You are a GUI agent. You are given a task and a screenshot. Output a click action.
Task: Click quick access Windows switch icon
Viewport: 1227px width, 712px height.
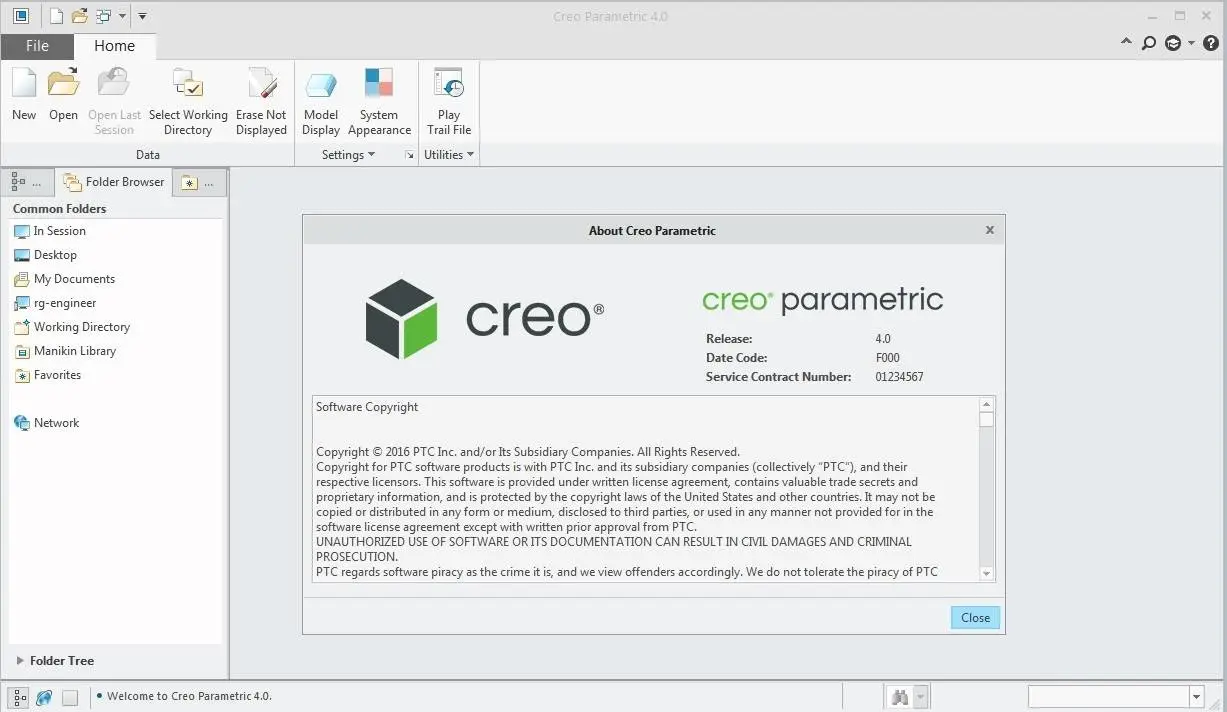pos(103,16)
